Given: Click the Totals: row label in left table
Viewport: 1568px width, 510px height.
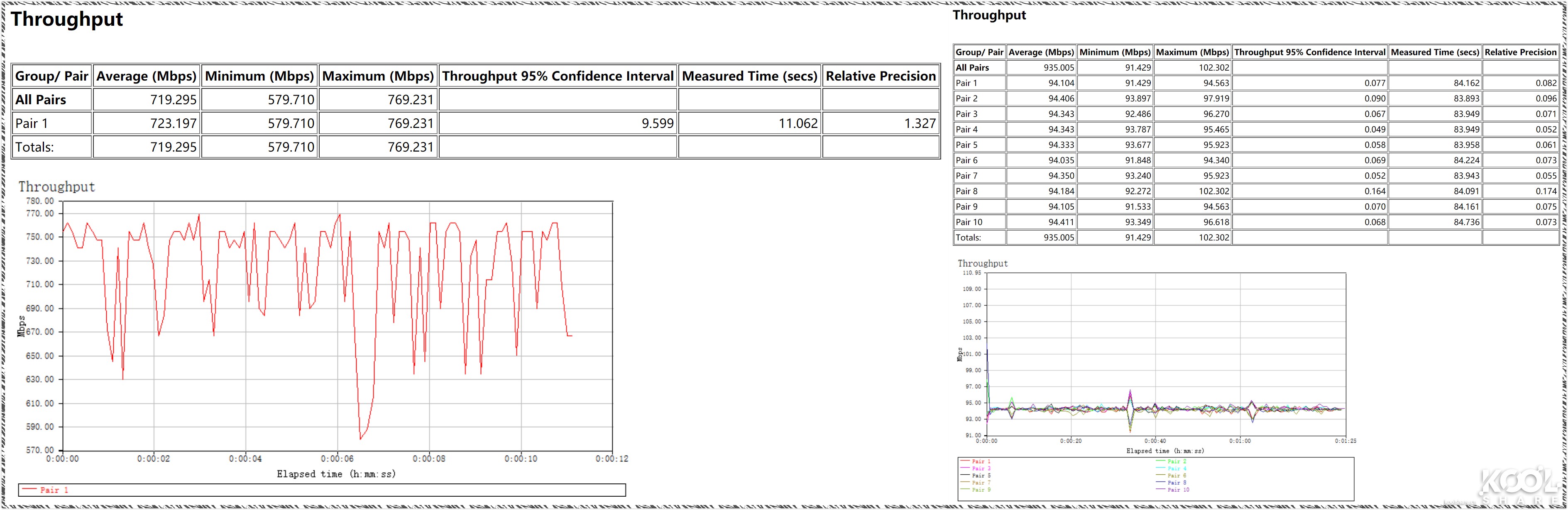Looking at the screenshot, I should pos(35,147).
